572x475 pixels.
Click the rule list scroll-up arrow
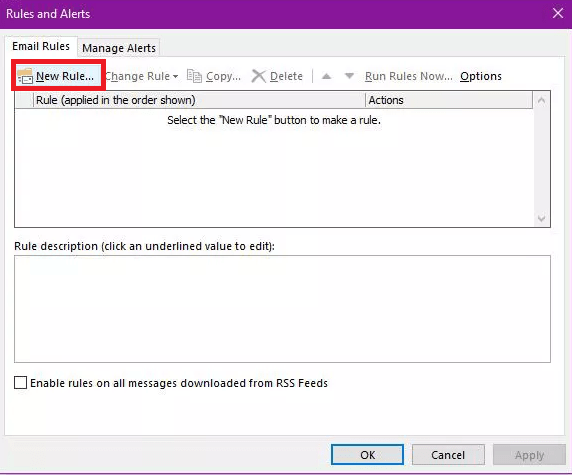(x=541, y=100)
